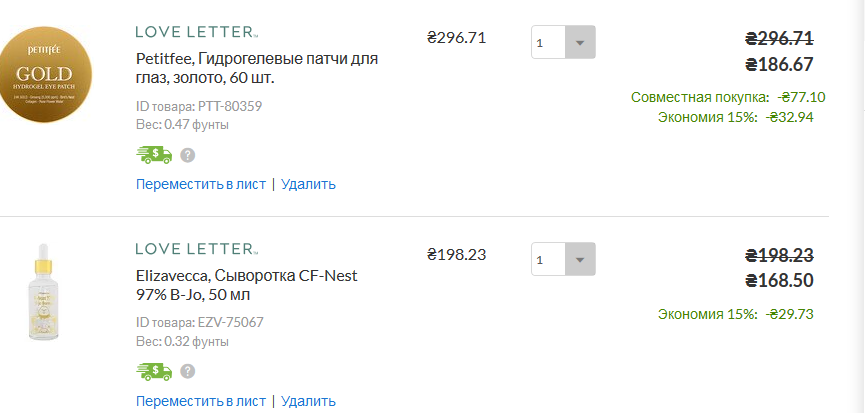
Task: Open the Petitfee hydrogel eye patches product title
Action: pos(257,68)
